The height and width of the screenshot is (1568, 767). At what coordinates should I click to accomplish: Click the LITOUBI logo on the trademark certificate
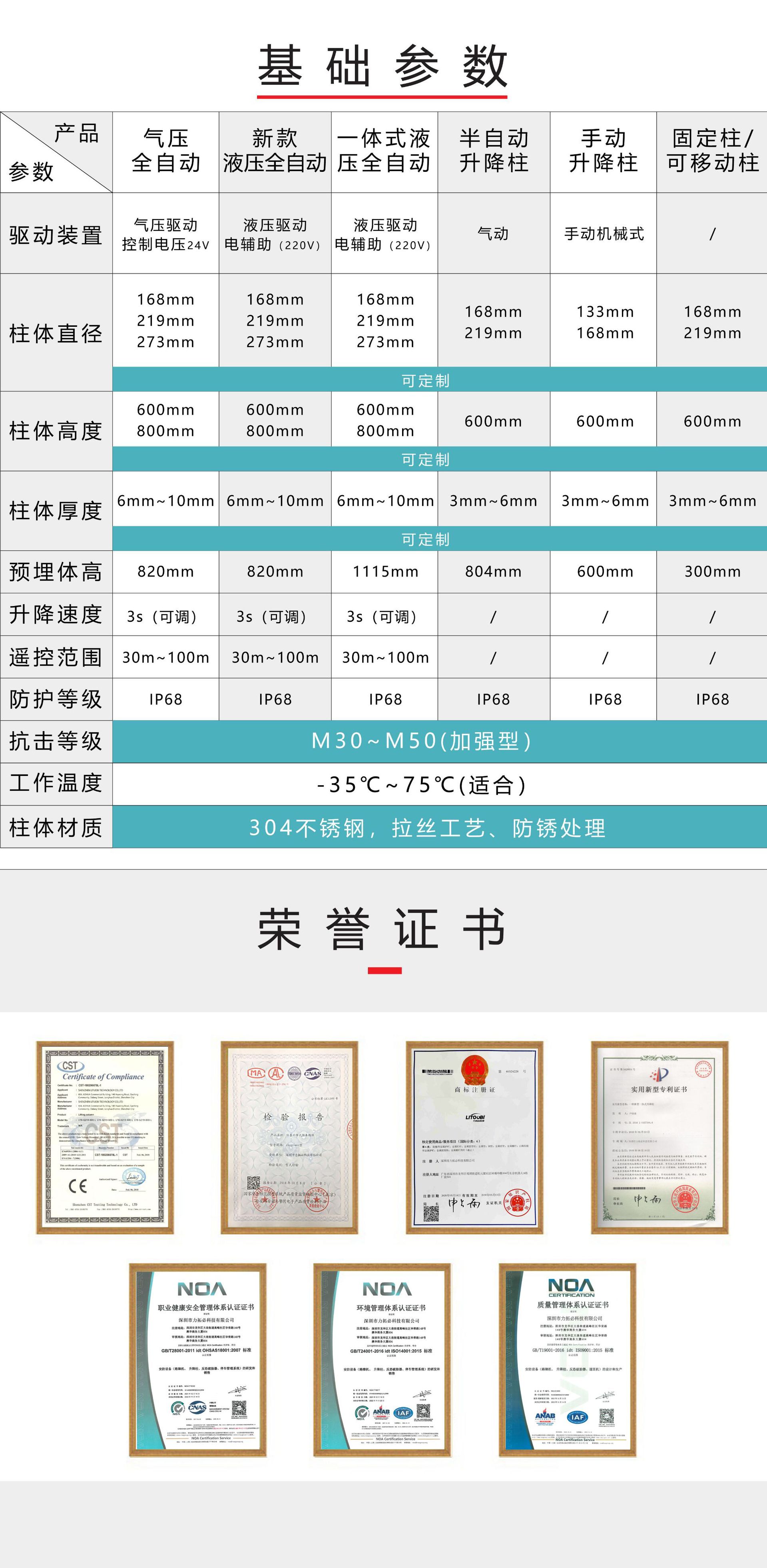475,1117
